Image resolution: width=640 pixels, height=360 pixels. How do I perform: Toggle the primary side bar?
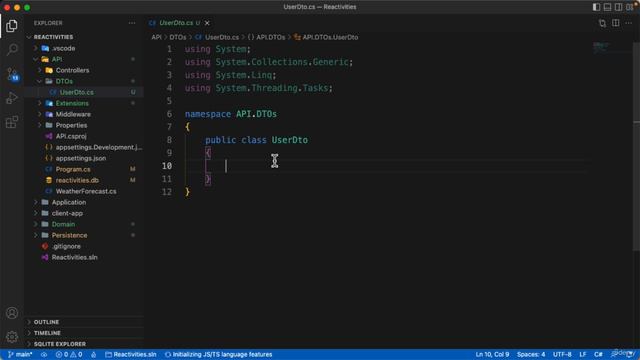(x=596, y=7)
